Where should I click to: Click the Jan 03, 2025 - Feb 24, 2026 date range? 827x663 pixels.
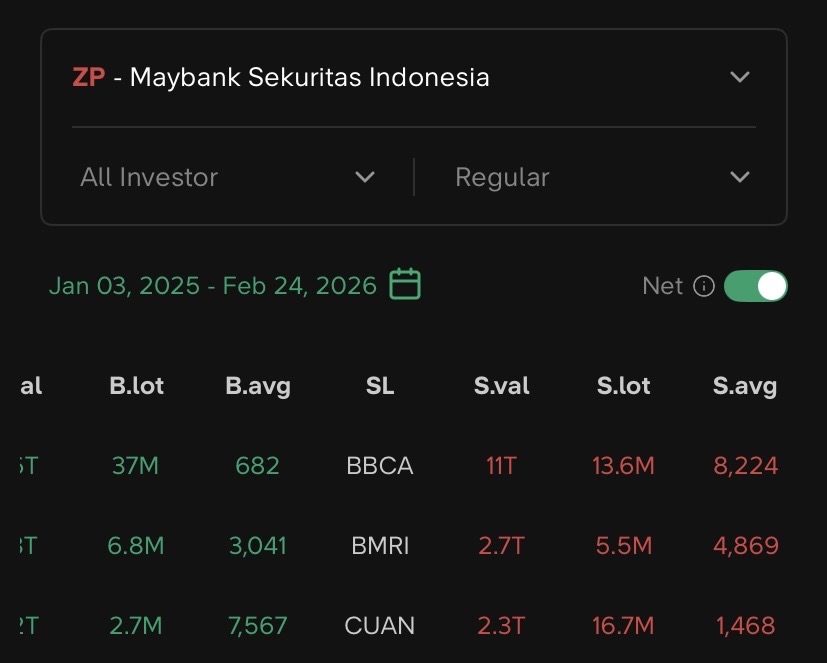[212, 286]
